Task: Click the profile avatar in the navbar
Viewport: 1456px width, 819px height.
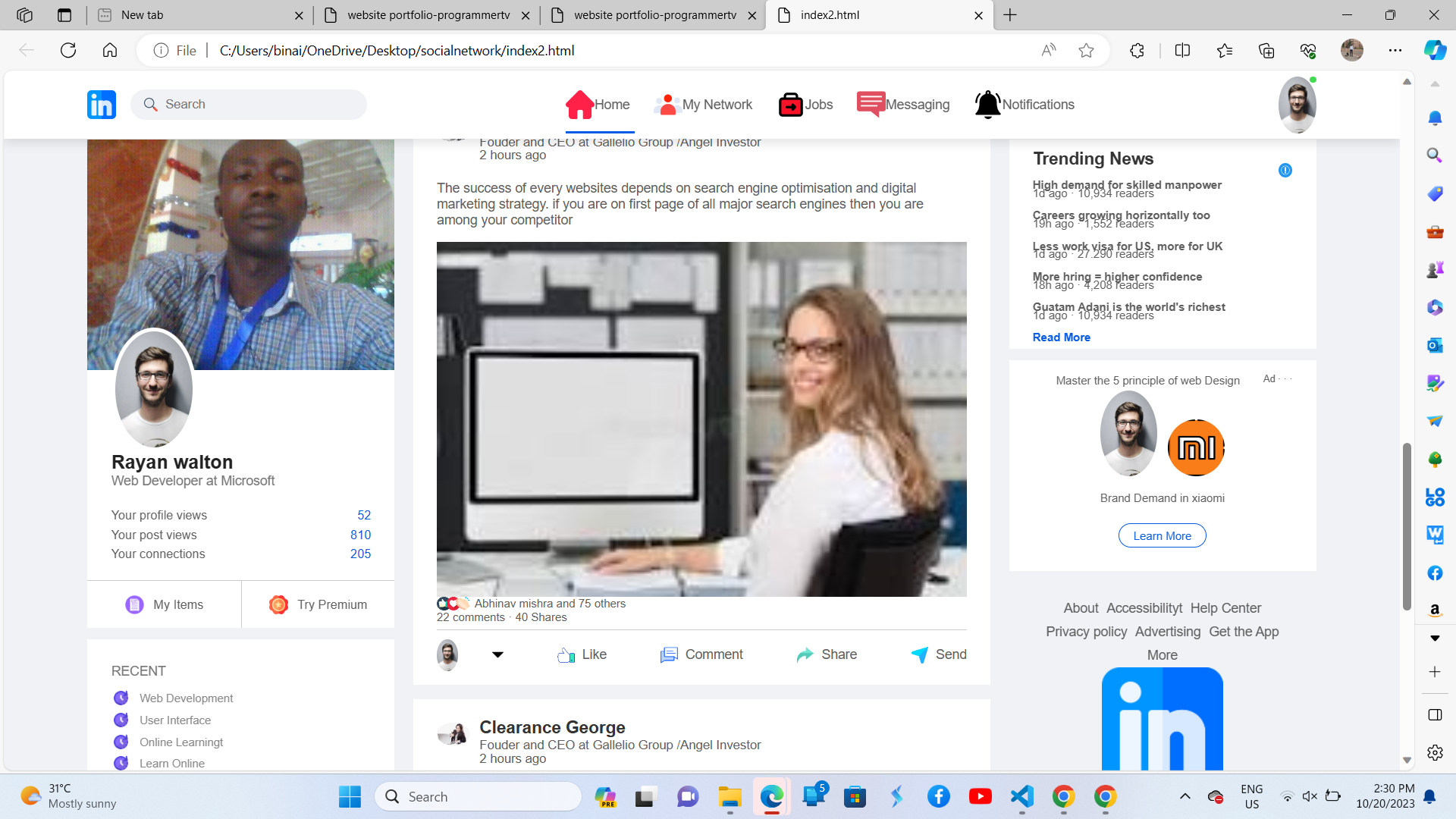Action: (1297, 105)
